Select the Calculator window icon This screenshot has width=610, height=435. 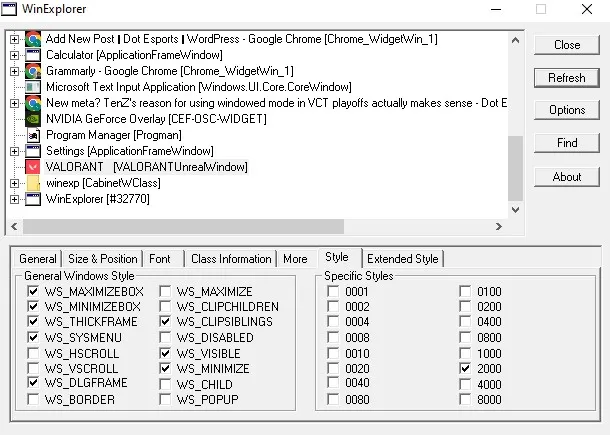33,55
